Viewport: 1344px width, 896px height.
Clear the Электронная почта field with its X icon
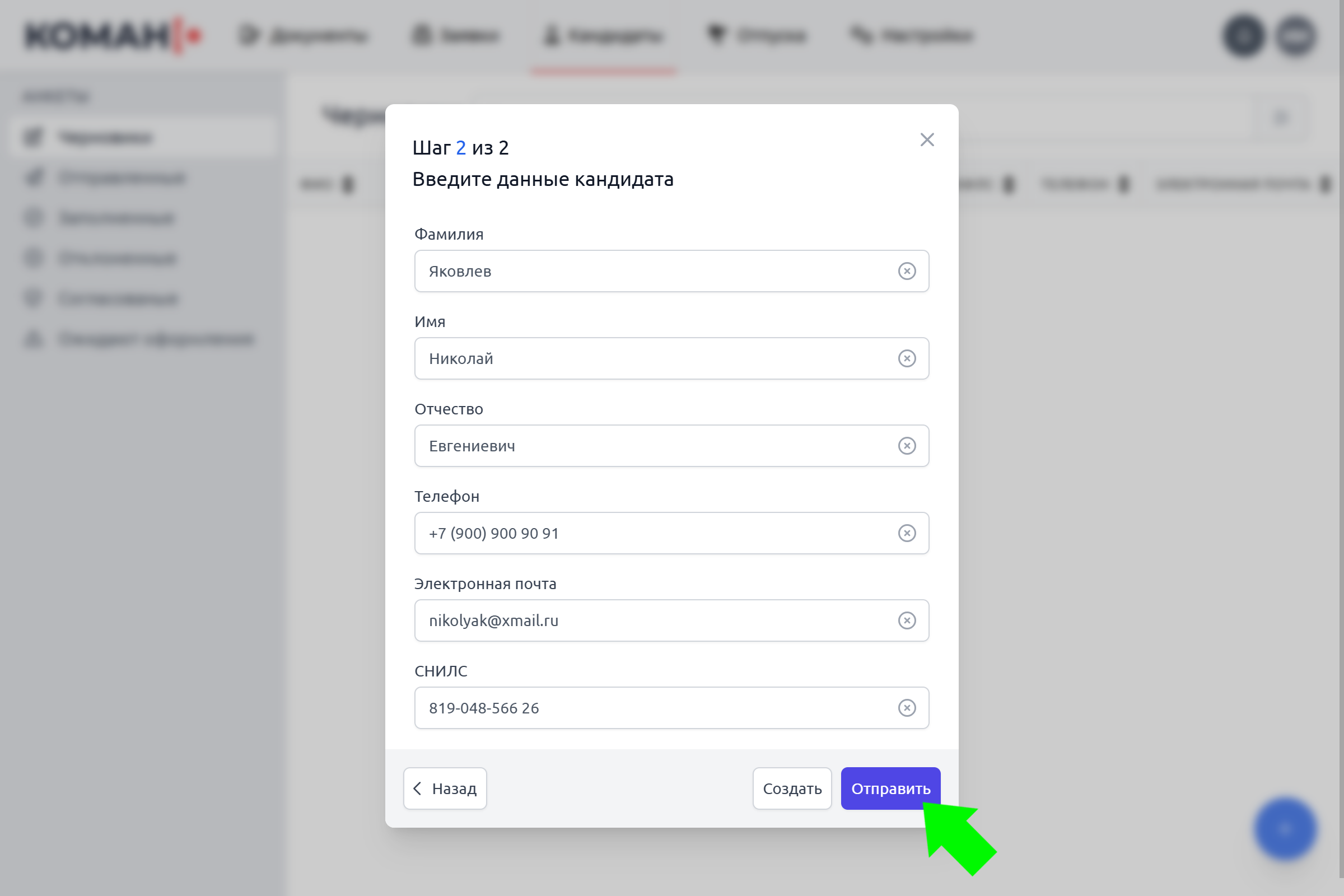point(907,620)
